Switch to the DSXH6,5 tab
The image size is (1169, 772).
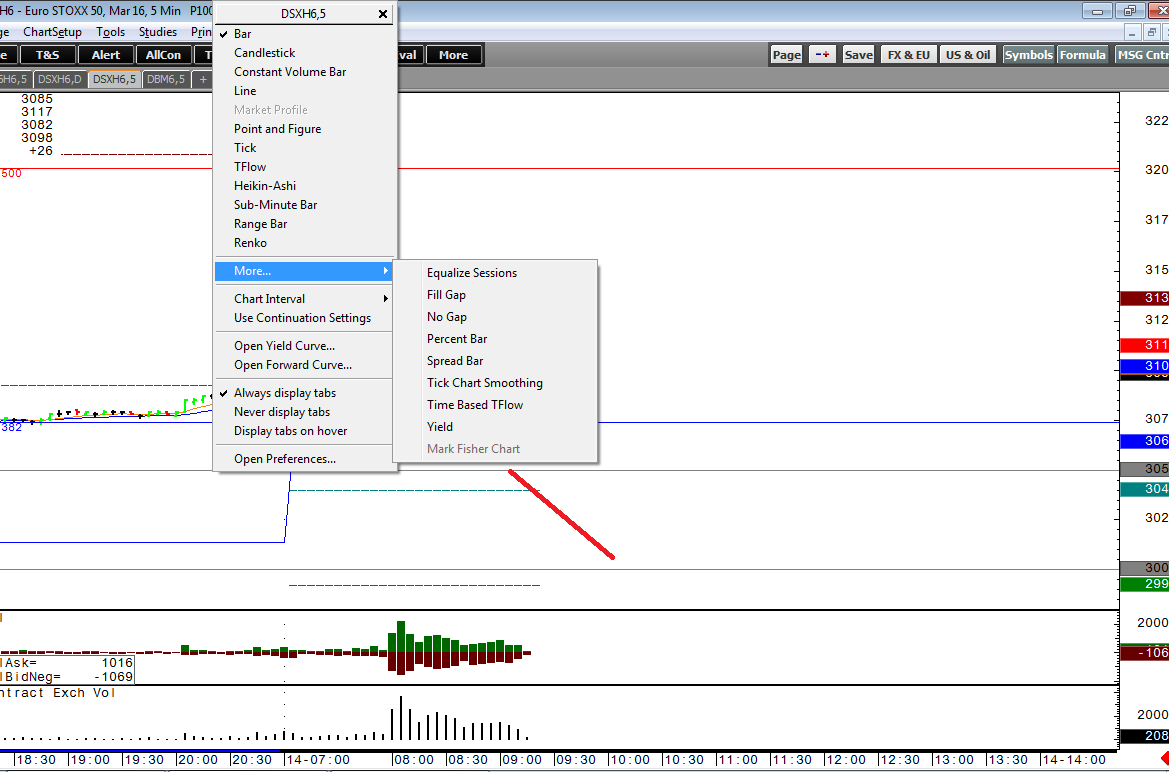pos(114,79)
